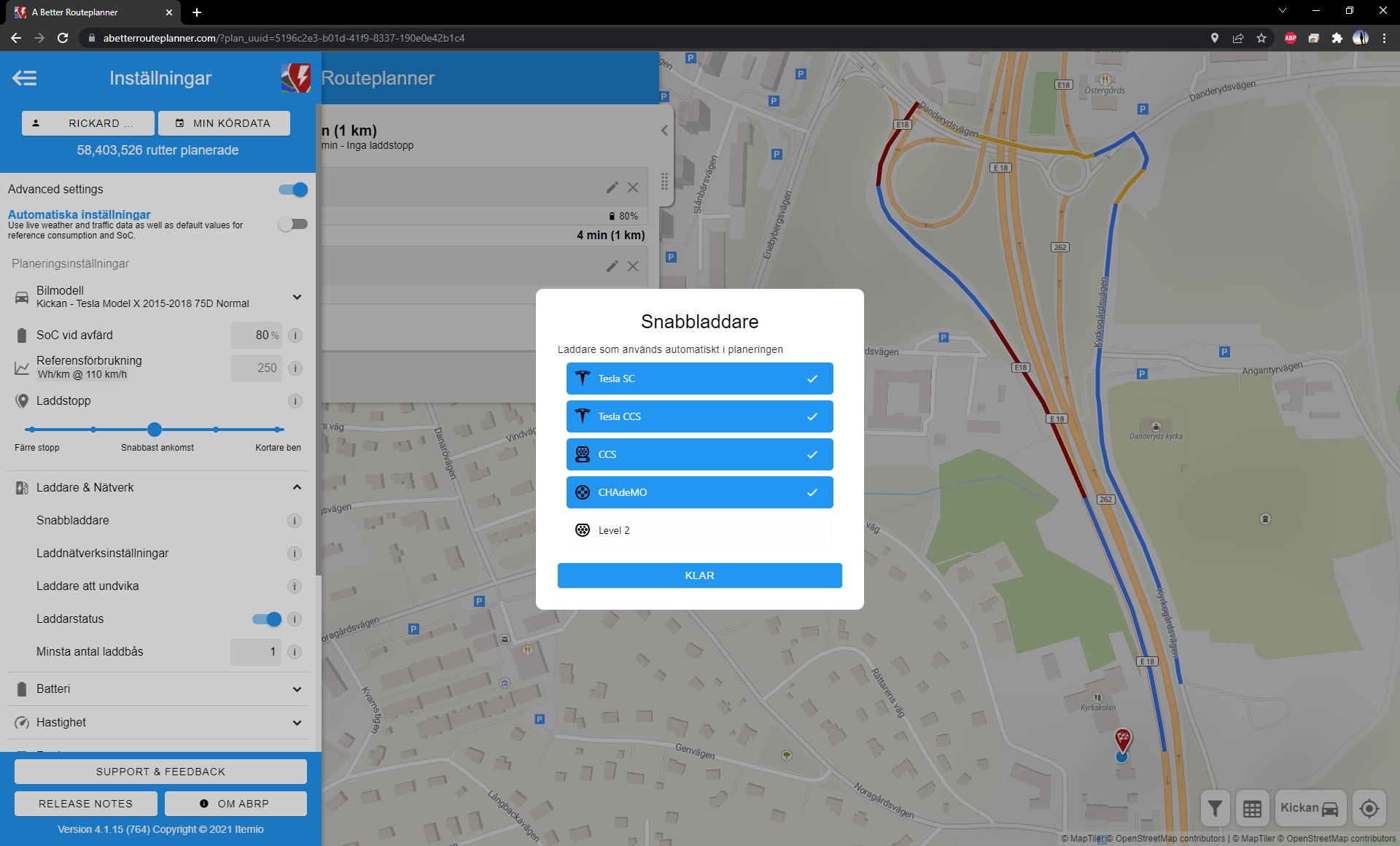Toggle Advanced settings switch
Screen dimensions: 1400x846
(293, 190)
